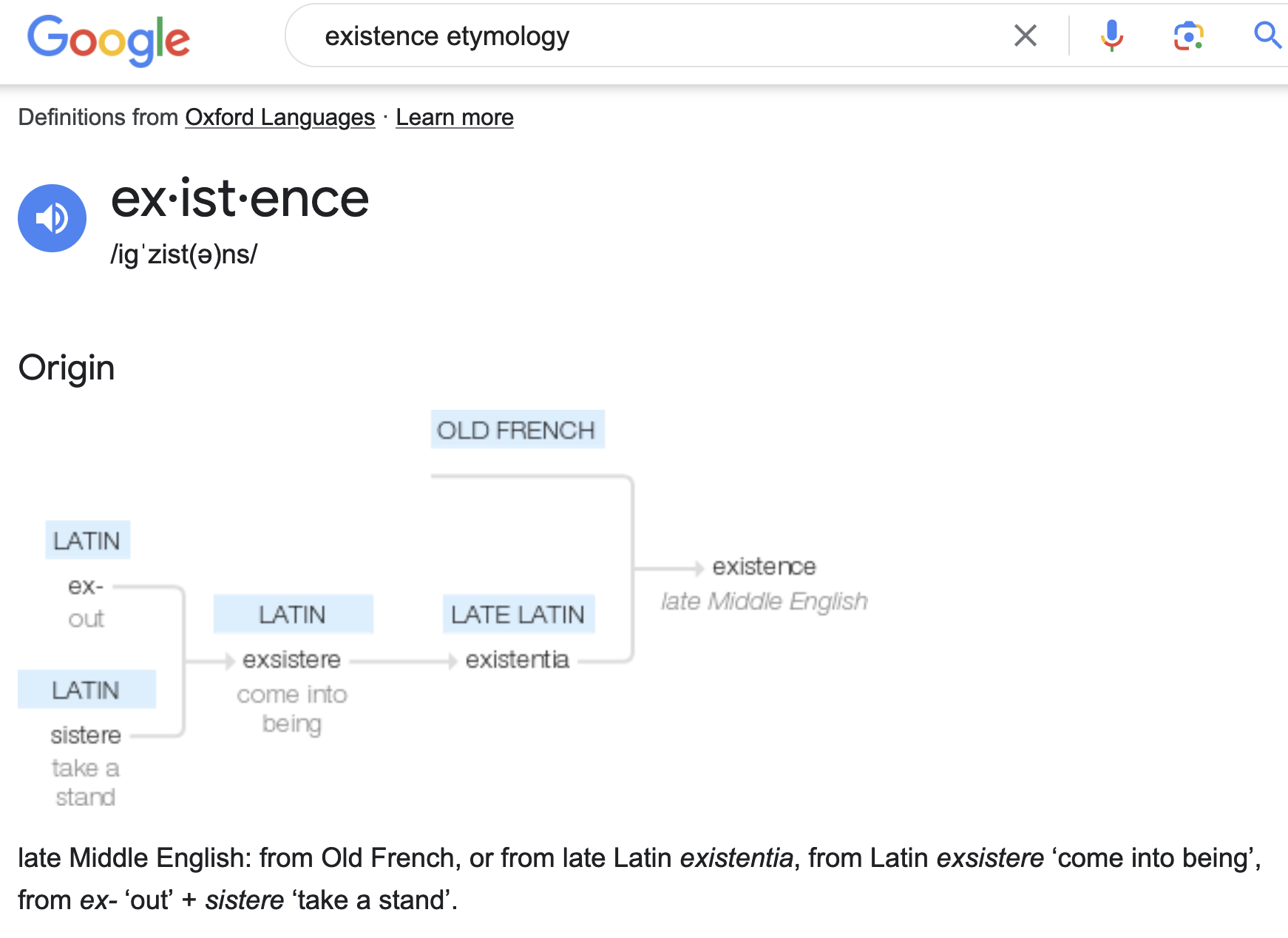Image resolution: width=1288 pixels, height=938 pixels.
Task: Click the LATIN label above ex-
Action: 87,540
